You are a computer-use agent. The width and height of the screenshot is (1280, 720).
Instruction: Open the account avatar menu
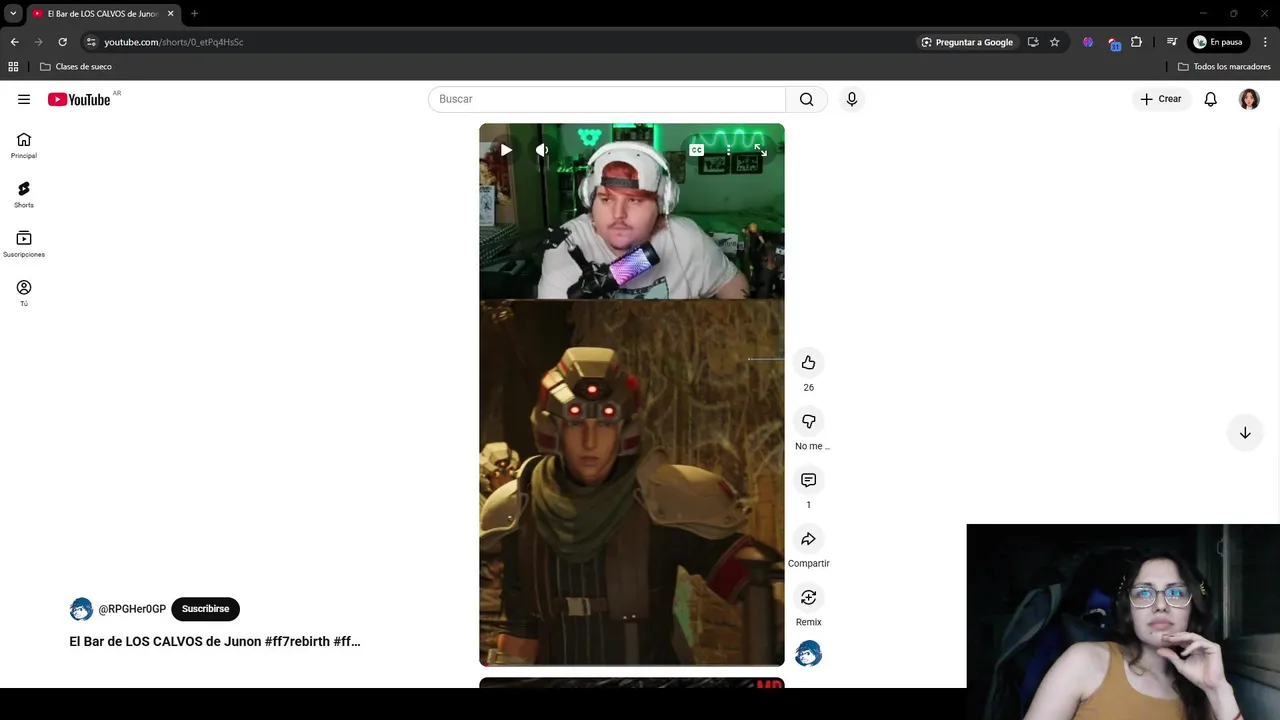(x=1249, y=99)
